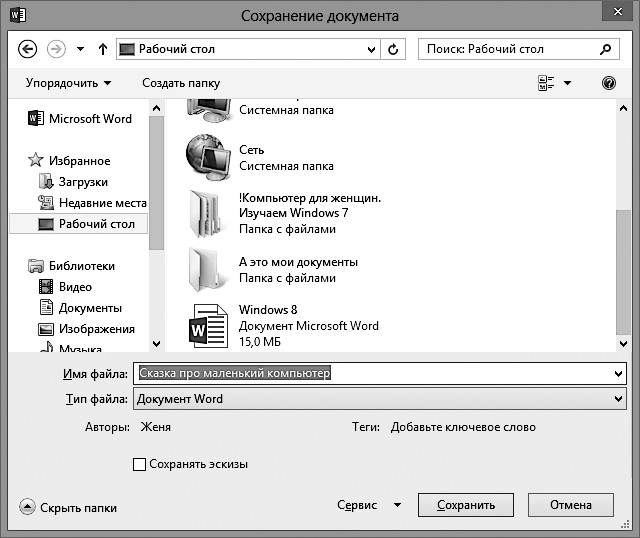Click the Back navigation arrow

coord(27,49)
